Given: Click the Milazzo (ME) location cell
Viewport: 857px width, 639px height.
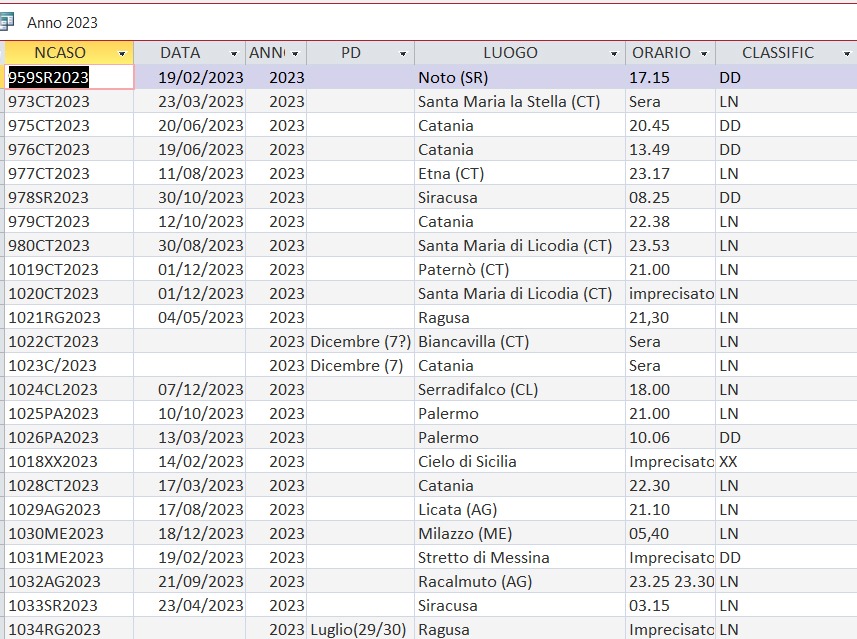Looking at the screenshot, I should (x=520, y=534).
